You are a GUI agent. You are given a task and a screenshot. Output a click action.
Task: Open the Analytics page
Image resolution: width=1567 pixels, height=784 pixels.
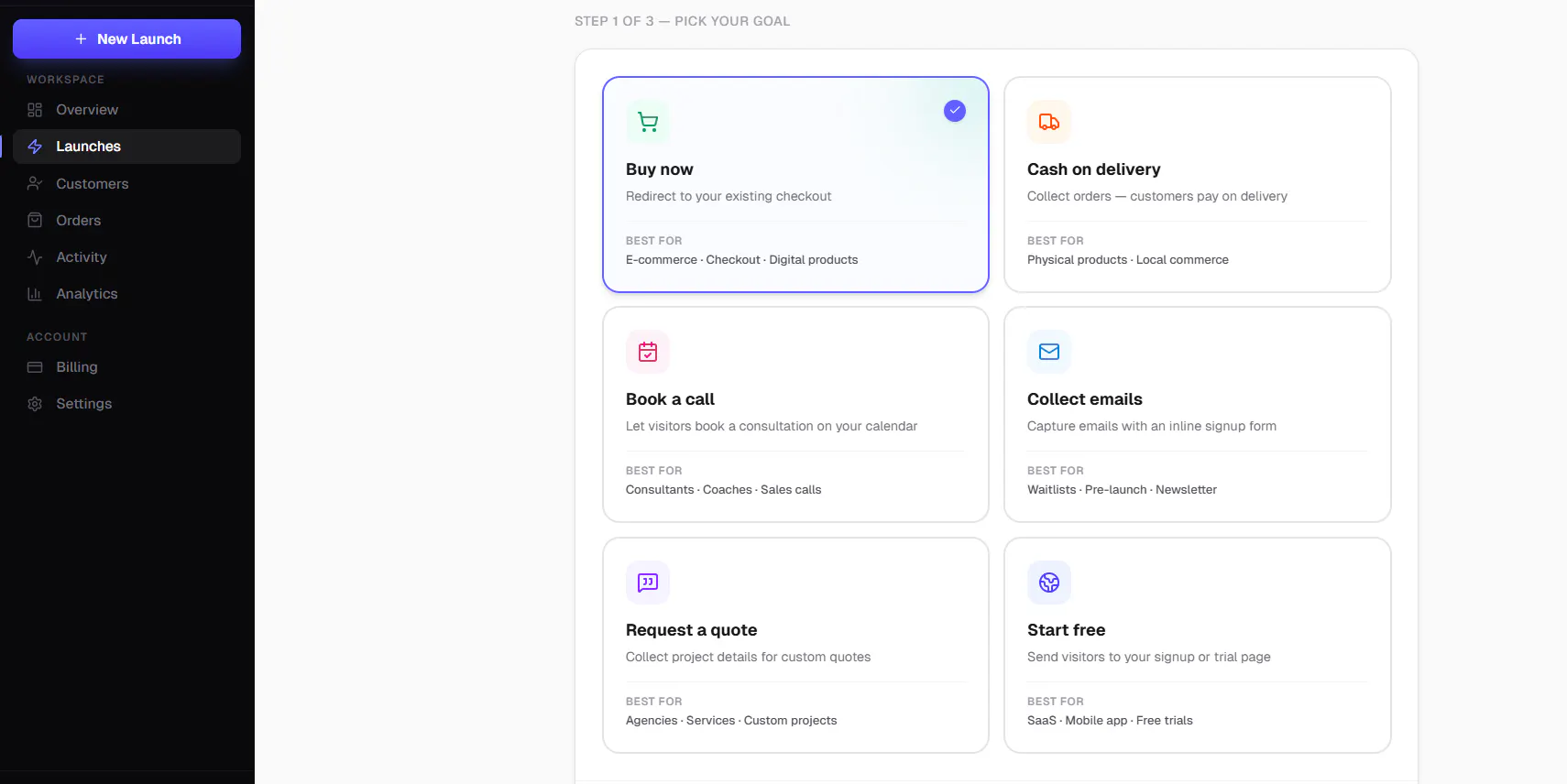pyautogui.click(x=126, y=293)
